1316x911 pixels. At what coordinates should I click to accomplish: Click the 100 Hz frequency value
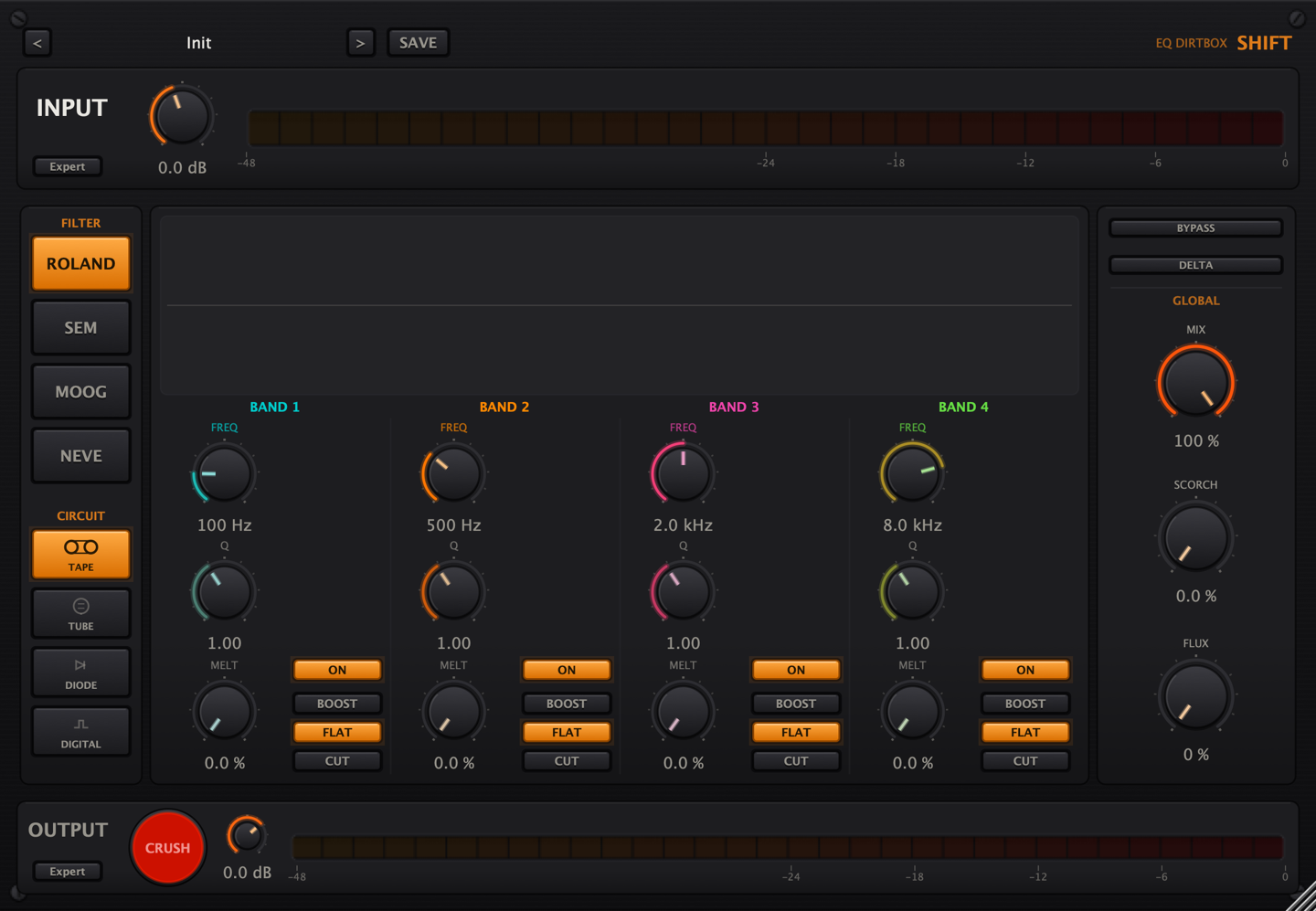pyautogui.click(x=224, y=525)
